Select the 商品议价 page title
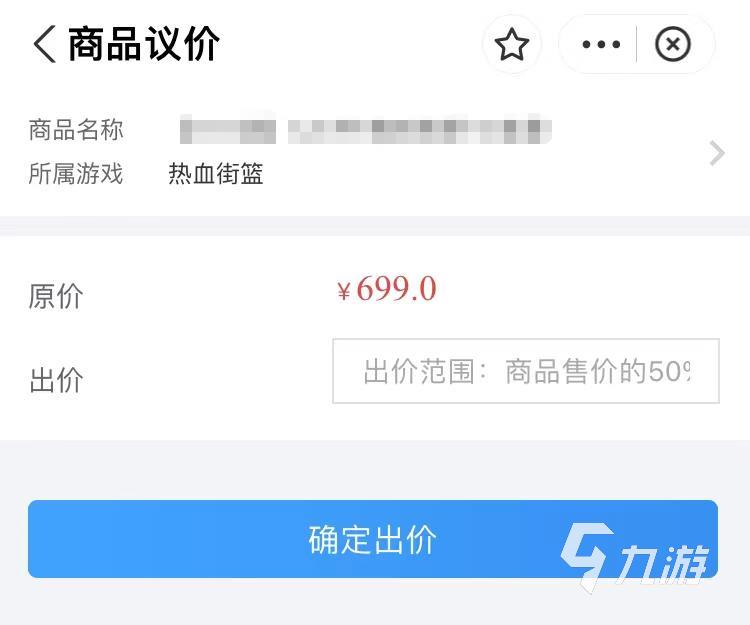The width and height of the screenshot is (750, 625). (143, 44)
